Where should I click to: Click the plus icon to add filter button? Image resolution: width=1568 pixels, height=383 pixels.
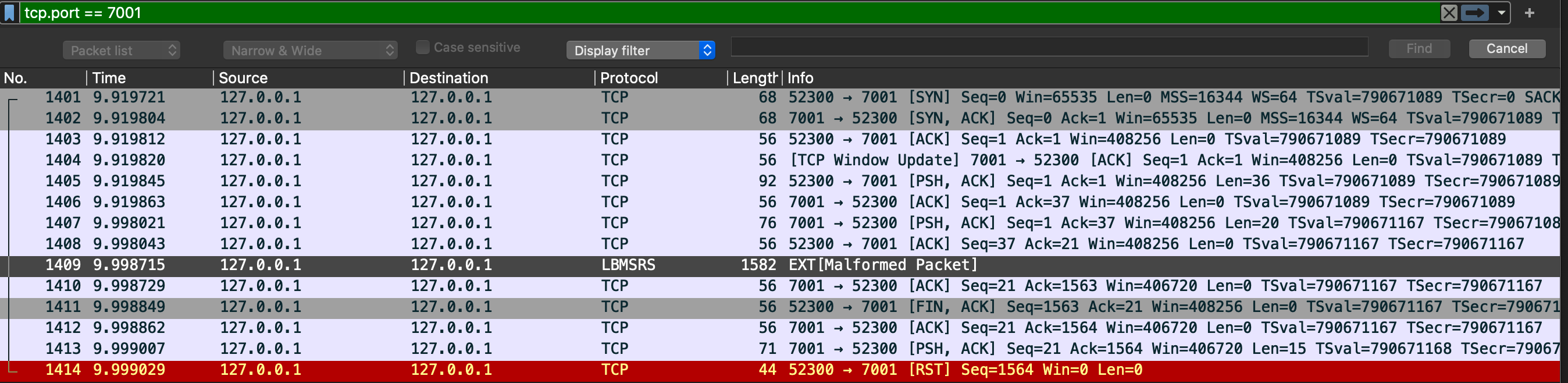1529,13
